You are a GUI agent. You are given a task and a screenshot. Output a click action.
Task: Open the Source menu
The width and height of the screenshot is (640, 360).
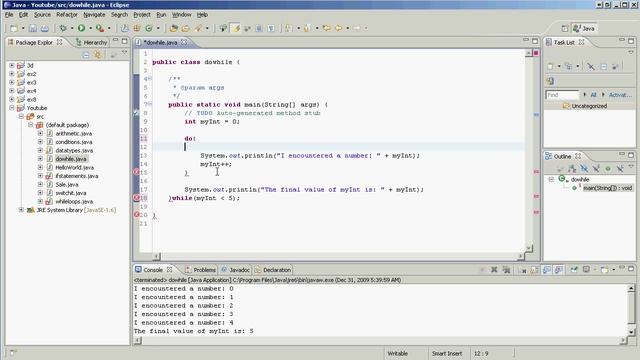click(42, 15)
